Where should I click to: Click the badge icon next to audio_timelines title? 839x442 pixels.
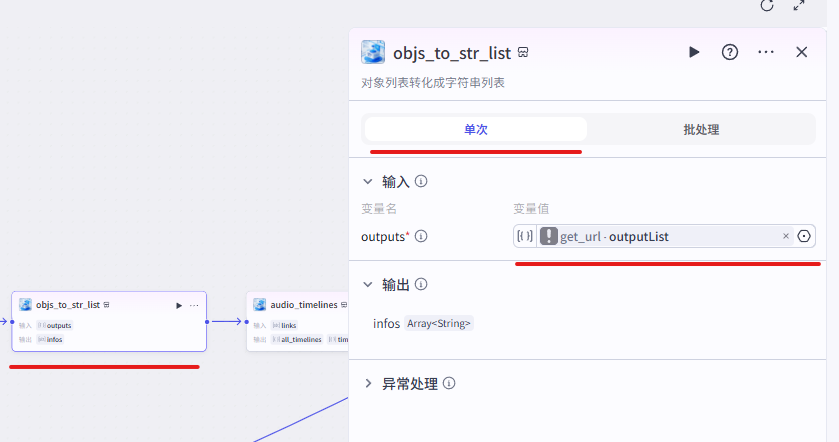tap(344, 305)
